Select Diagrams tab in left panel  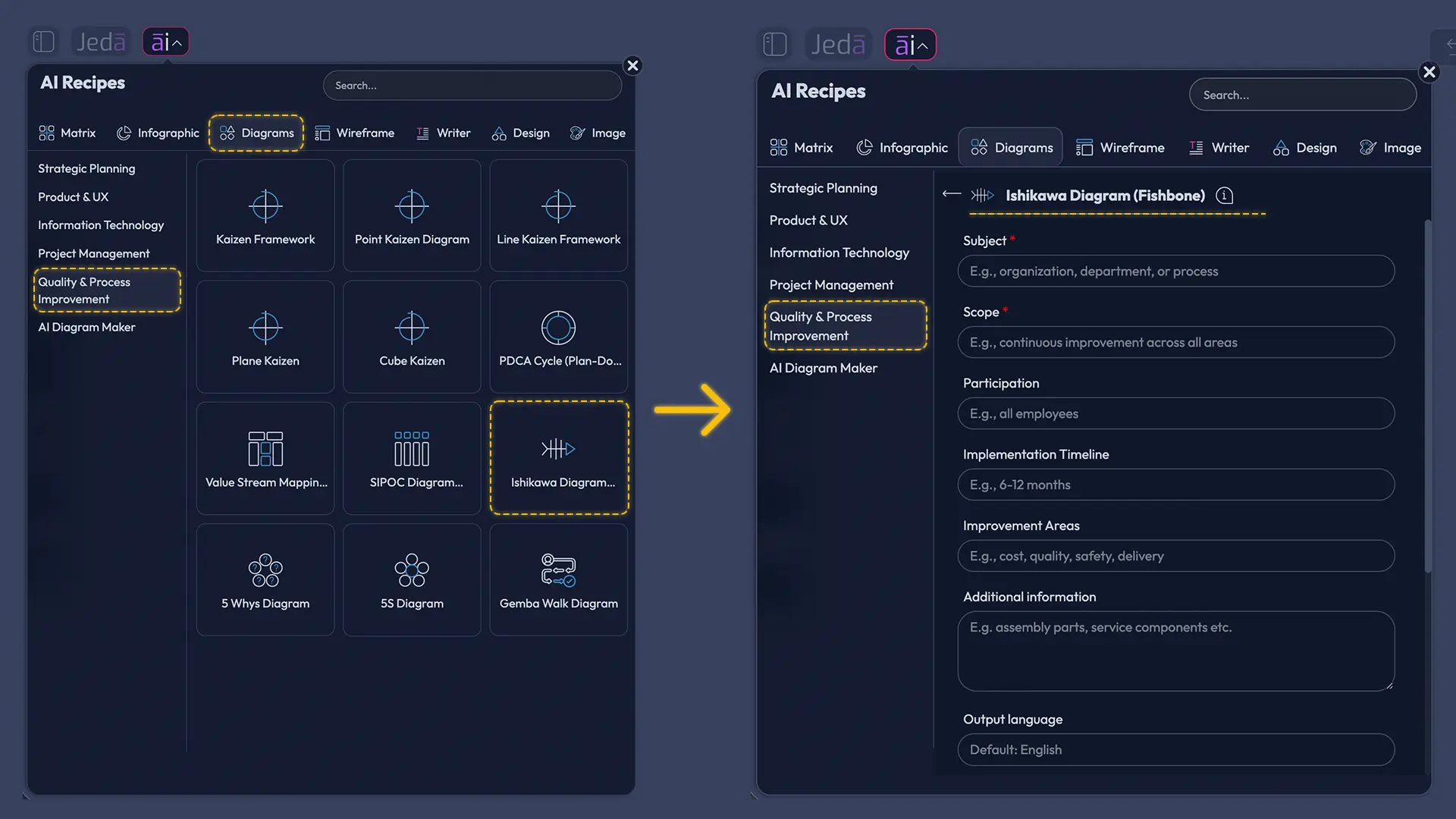(256, 133)
